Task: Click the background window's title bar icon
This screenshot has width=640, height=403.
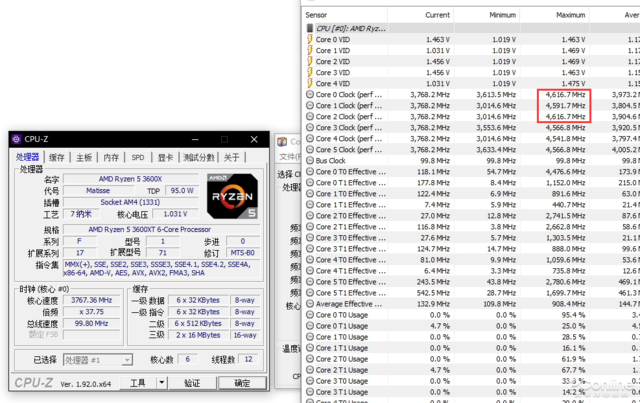Action: 282,142
